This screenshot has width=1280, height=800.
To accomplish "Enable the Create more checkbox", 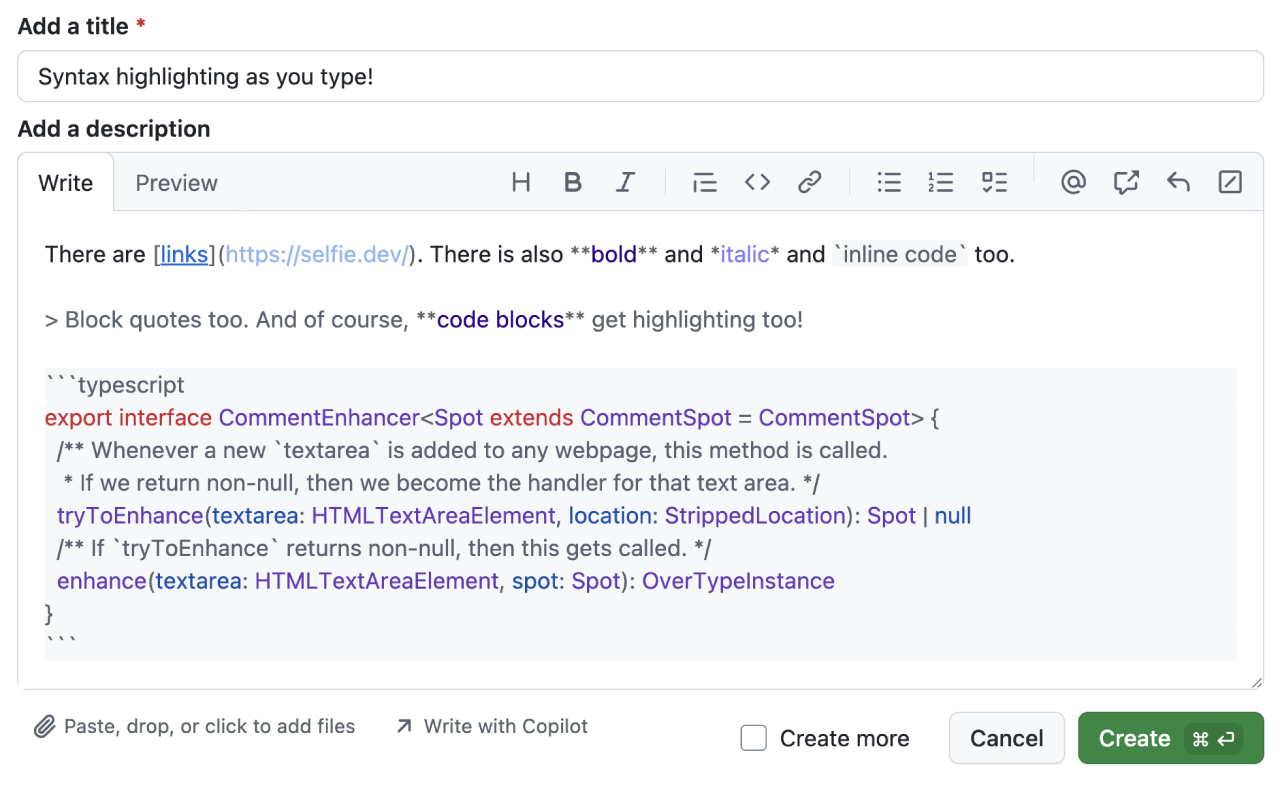I will 753,738.
